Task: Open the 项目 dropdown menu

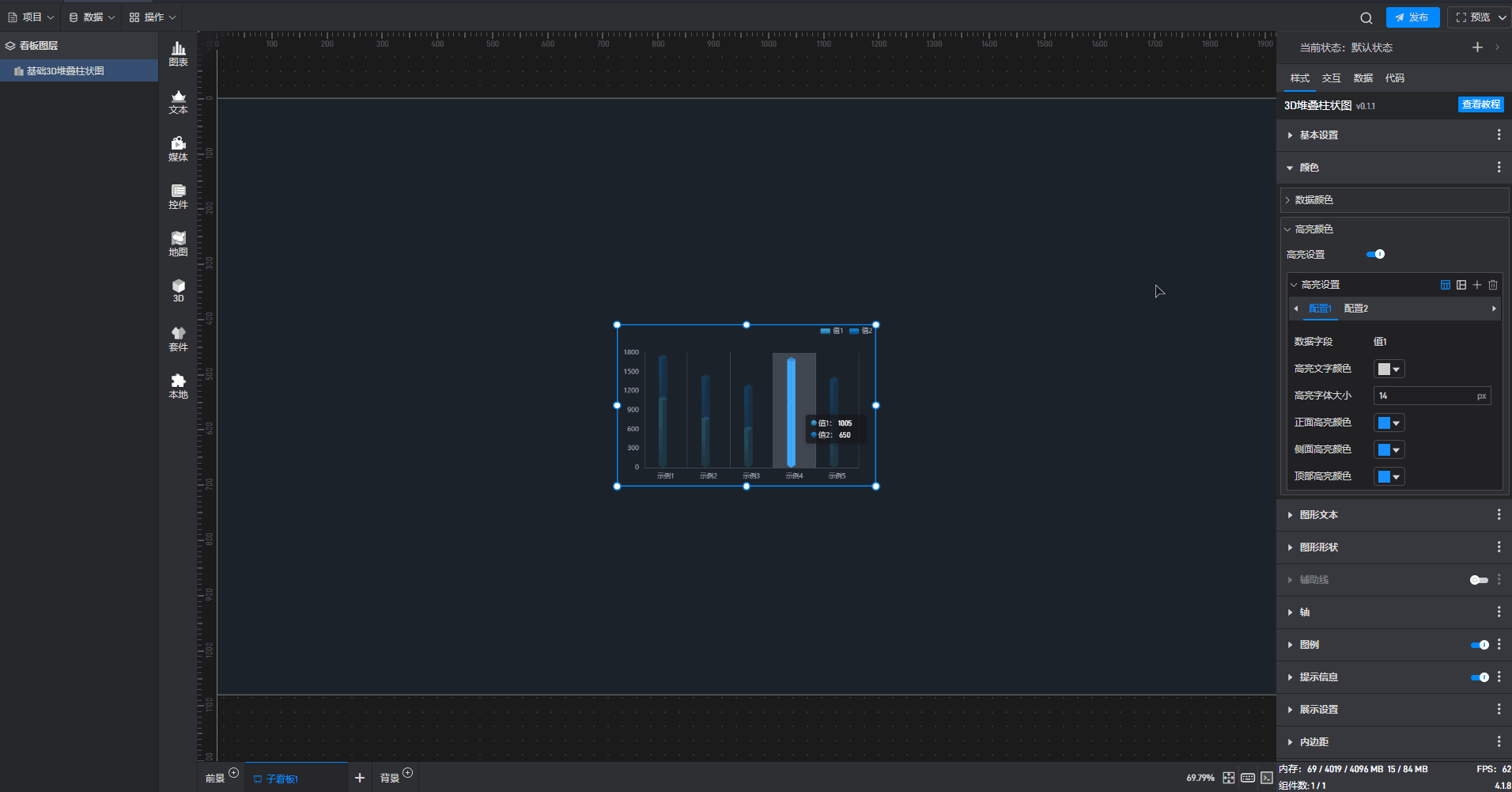Action: [x=31, y=17]
